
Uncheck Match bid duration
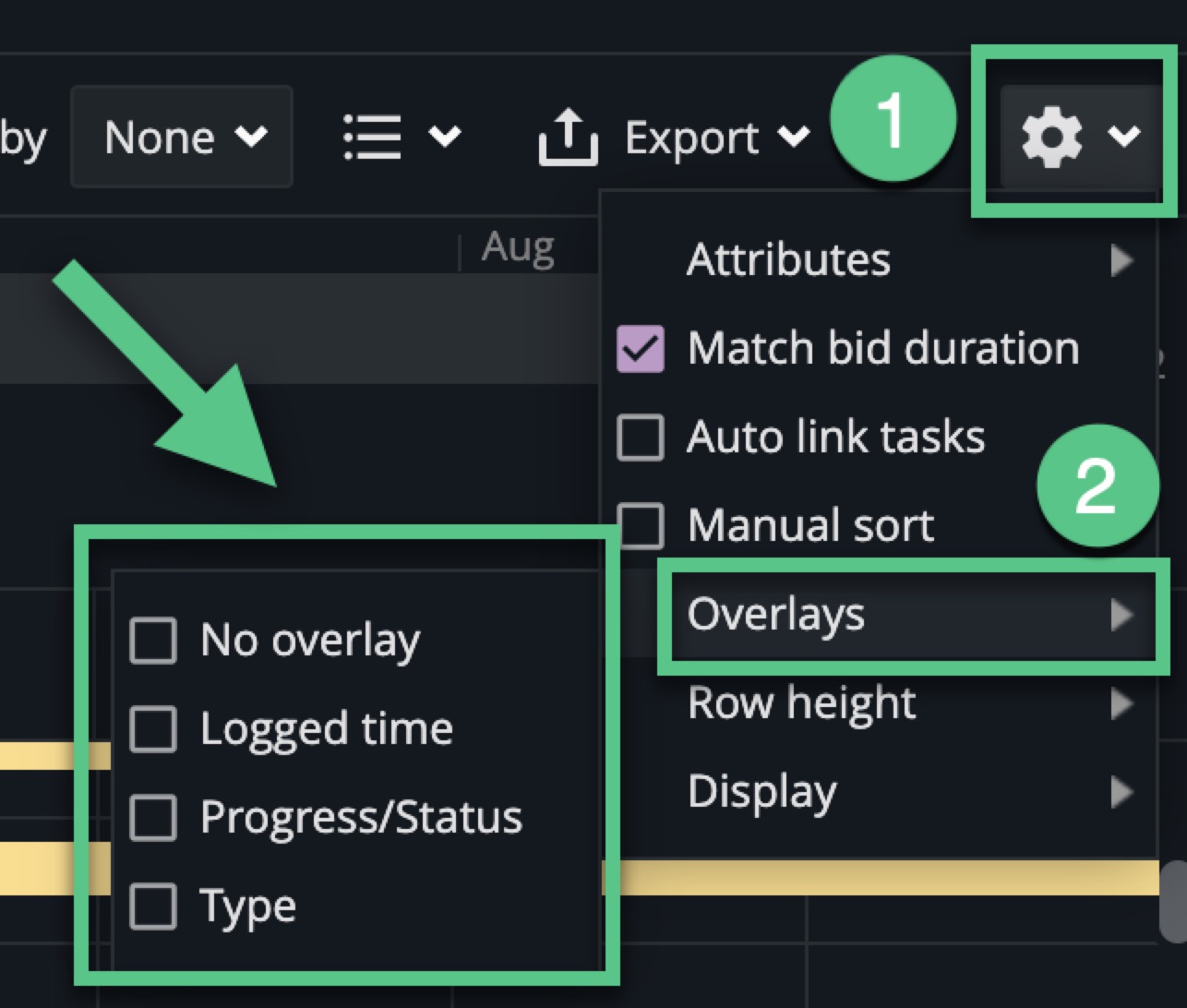pos(640,349)
